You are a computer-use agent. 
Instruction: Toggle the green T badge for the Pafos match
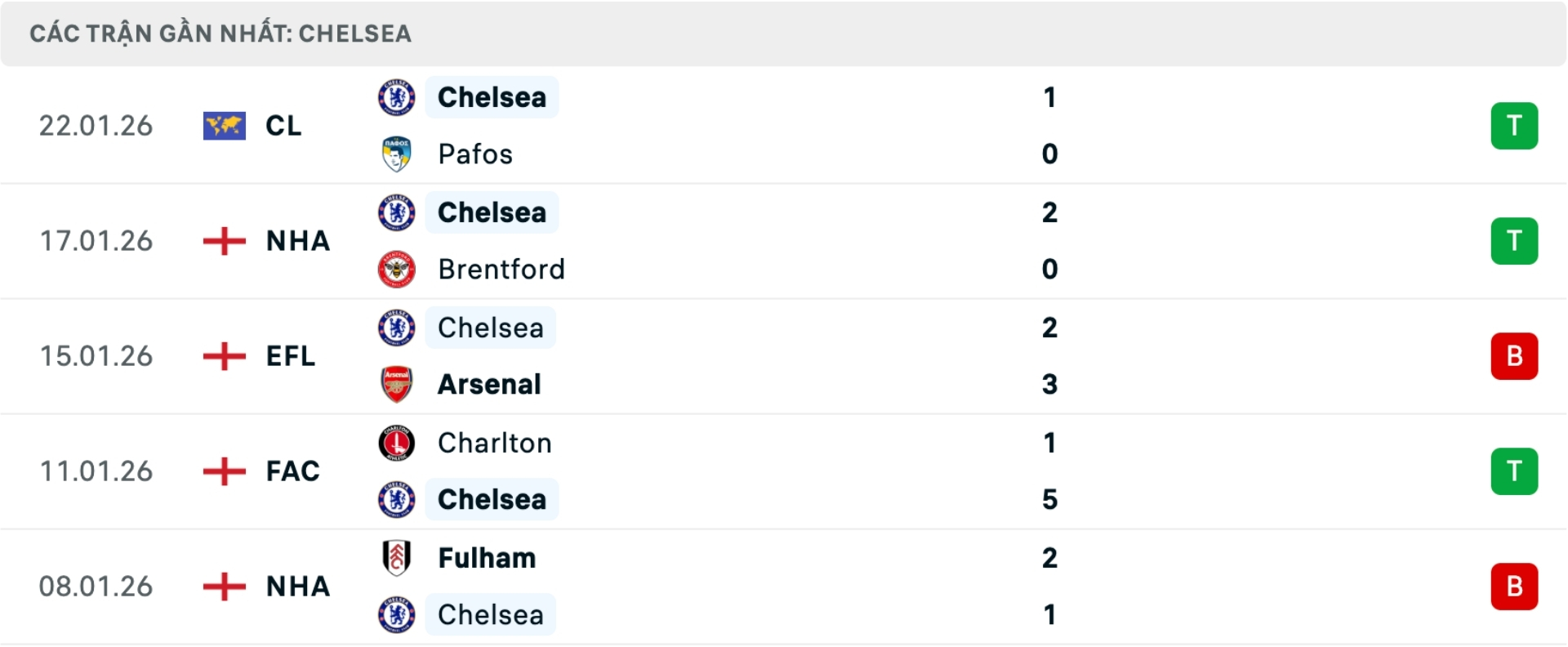pyautogui.click(x=1515, y=126)
